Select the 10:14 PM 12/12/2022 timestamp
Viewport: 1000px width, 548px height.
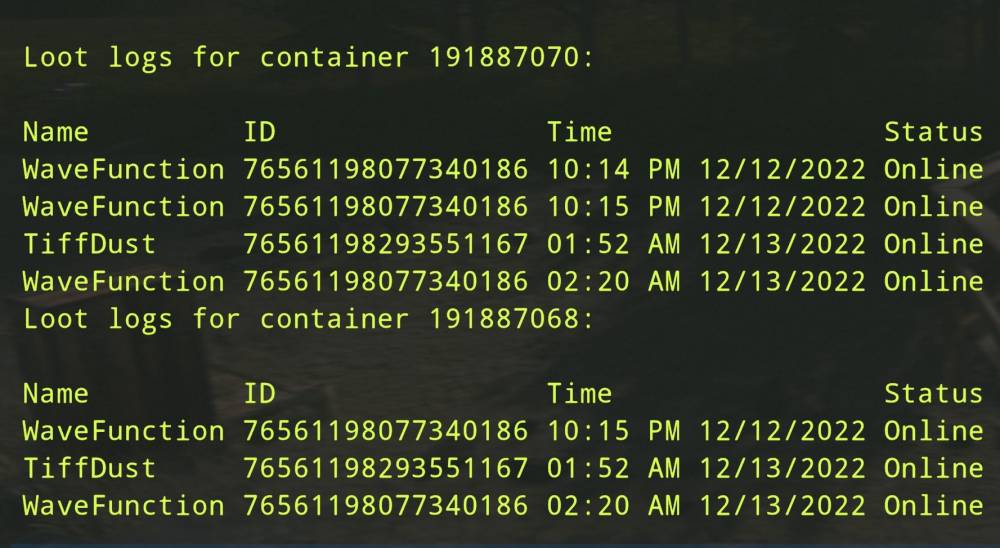coord(706,169)
